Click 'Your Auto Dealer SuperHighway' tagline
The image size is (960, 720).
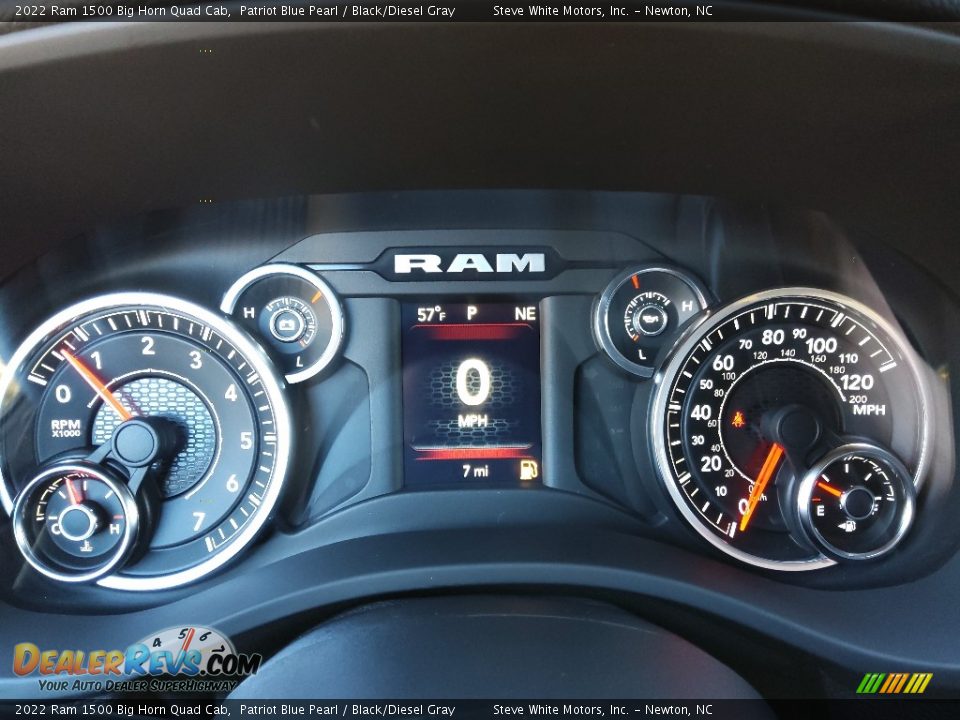tap(137, 686)
